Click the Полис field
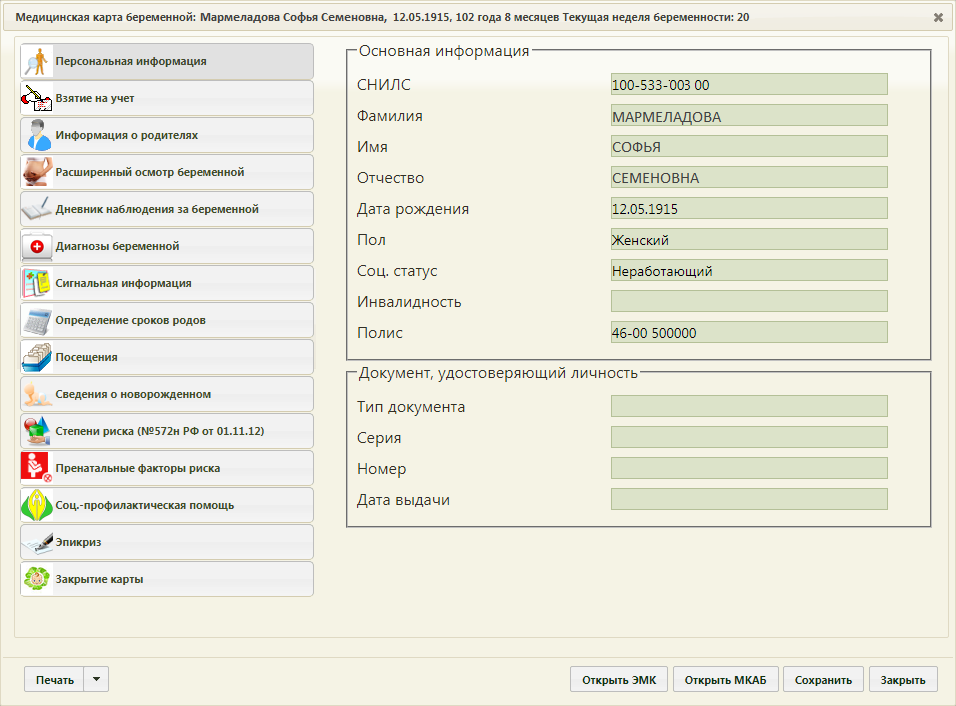956x706 pixels. [x=749, y=333]
